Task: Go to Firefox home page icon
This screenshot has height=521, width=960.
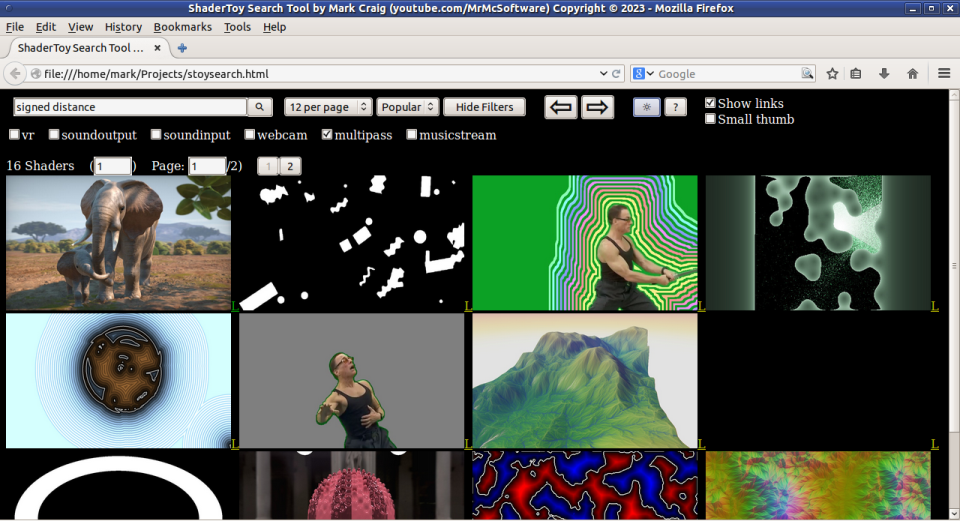Action: 912,73
